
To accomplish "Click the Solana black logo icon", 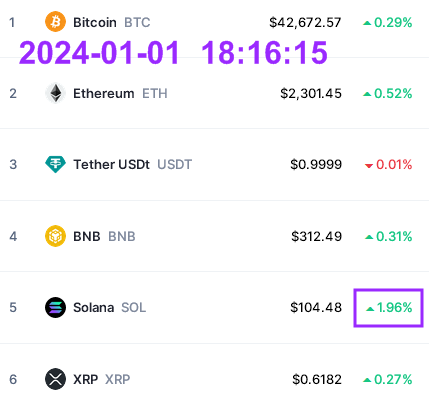I will click(55, 307).
